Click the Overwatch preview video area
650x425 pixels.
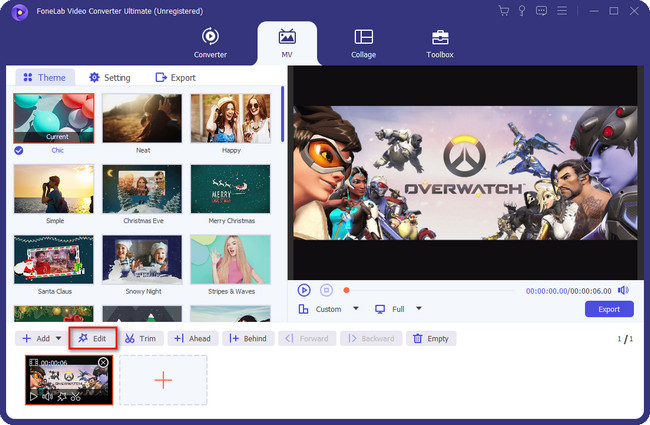[x=465, y=172]
